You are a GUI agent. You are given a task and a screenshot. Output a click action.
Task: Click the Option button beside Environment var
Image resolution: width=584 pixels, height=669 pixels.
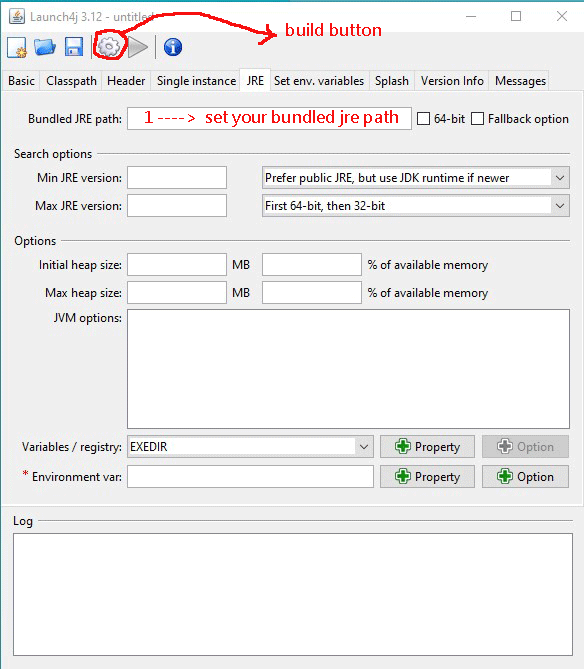click(526, 477)
